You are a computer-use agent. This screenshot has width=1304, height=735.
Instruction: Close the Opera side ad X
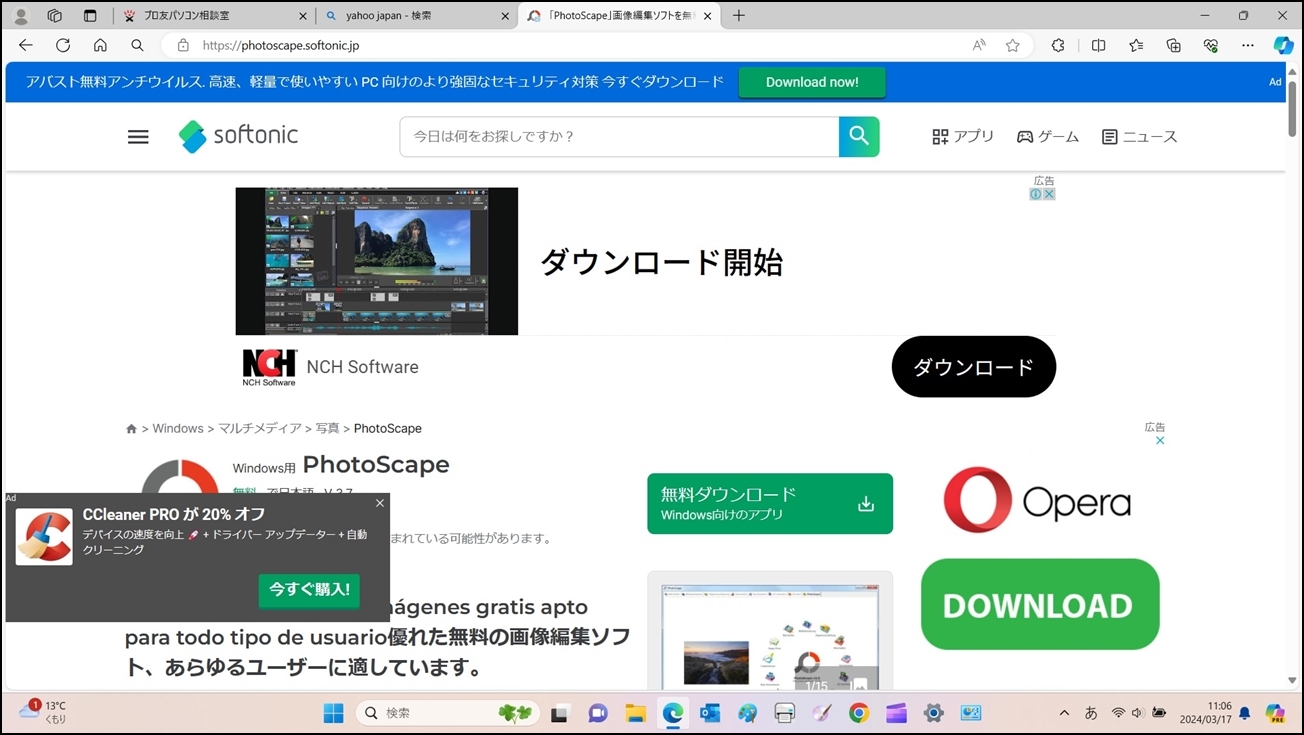(1160, 440)
